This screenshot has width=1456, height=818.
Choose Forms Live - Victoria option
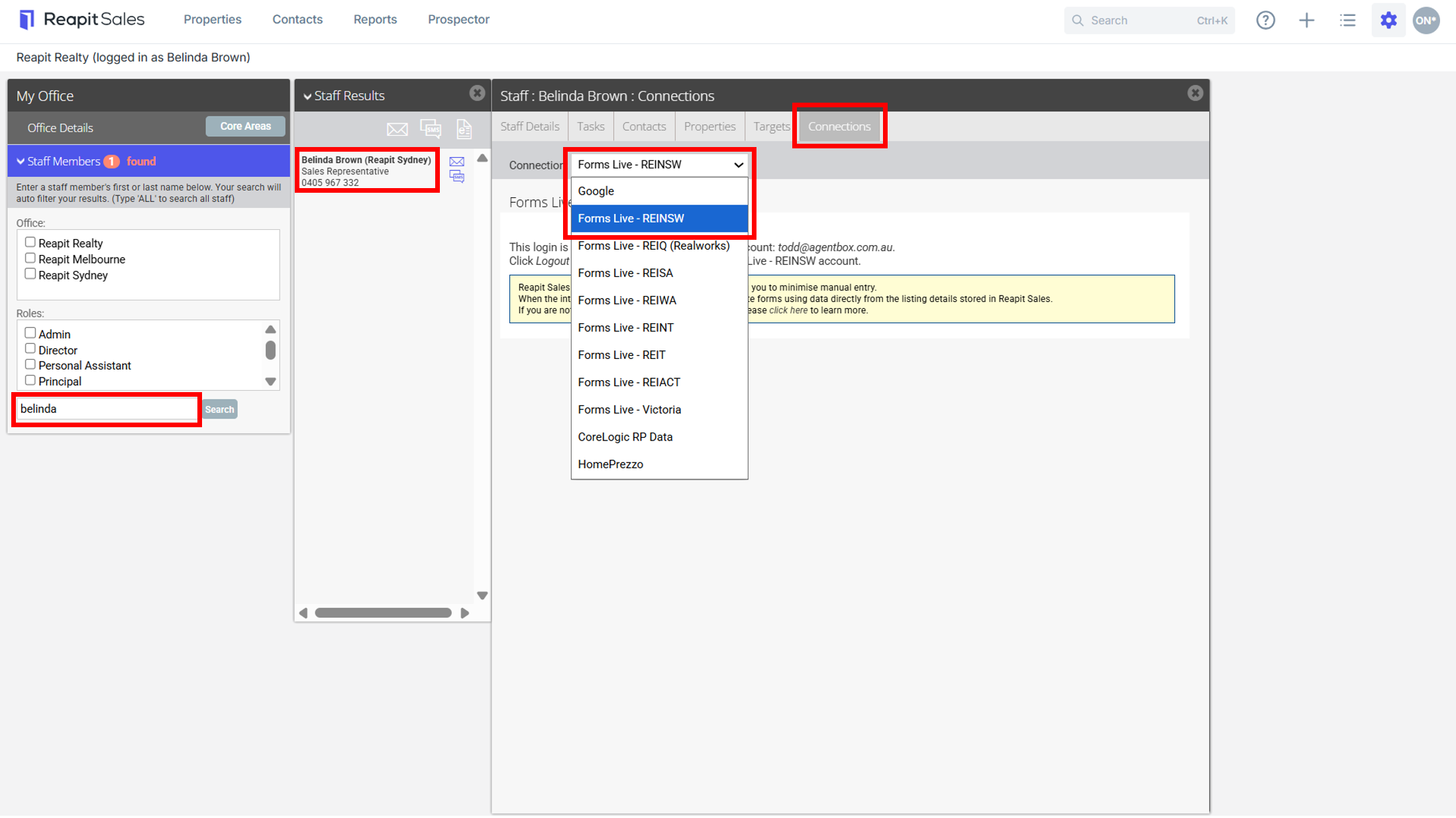point(659,410)
